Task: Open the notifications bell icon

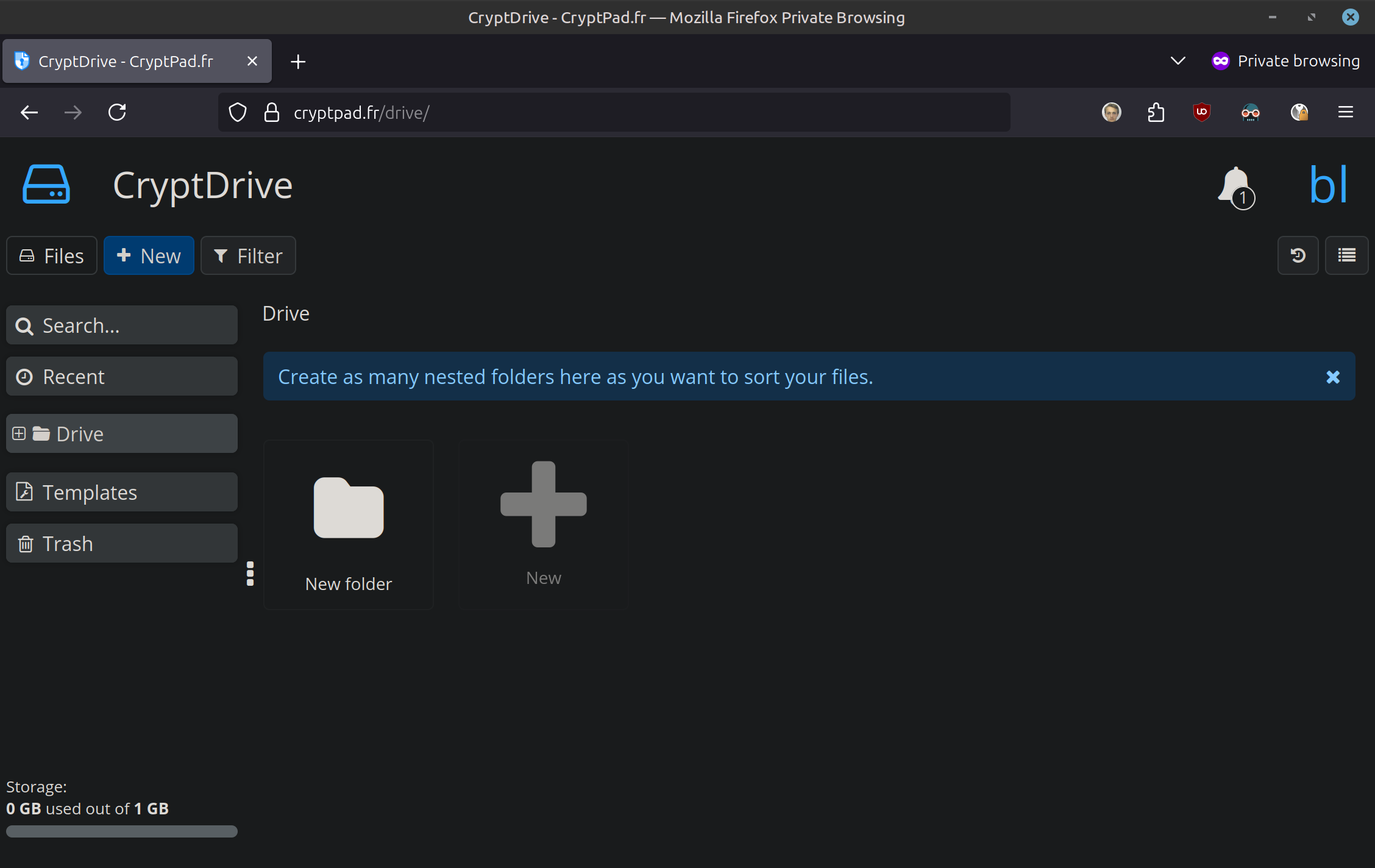Action: (x=1235, y=186)
